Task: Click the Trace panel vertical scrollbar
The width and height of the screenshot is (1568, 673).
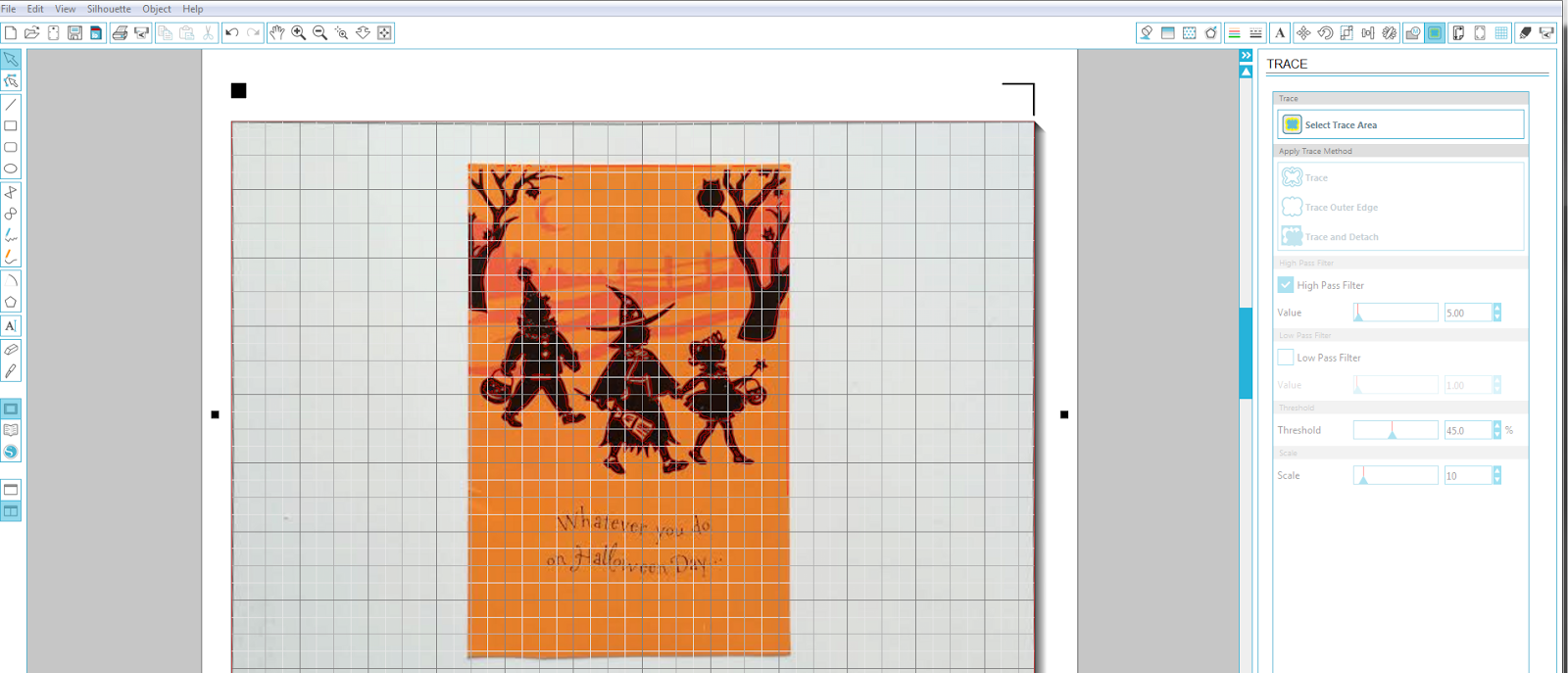Action: [1246, 353]
